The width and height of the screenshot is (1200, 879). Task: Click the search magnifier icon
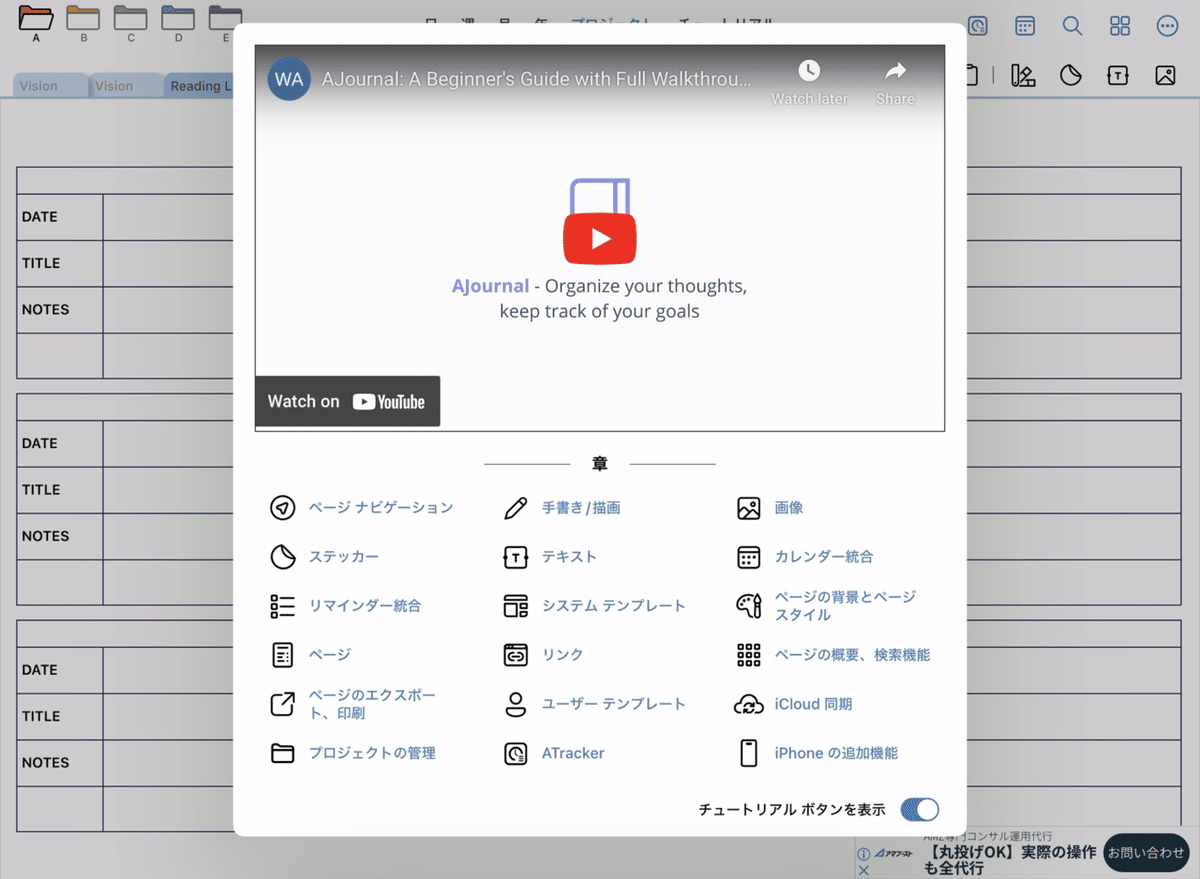coord(1072,26)
